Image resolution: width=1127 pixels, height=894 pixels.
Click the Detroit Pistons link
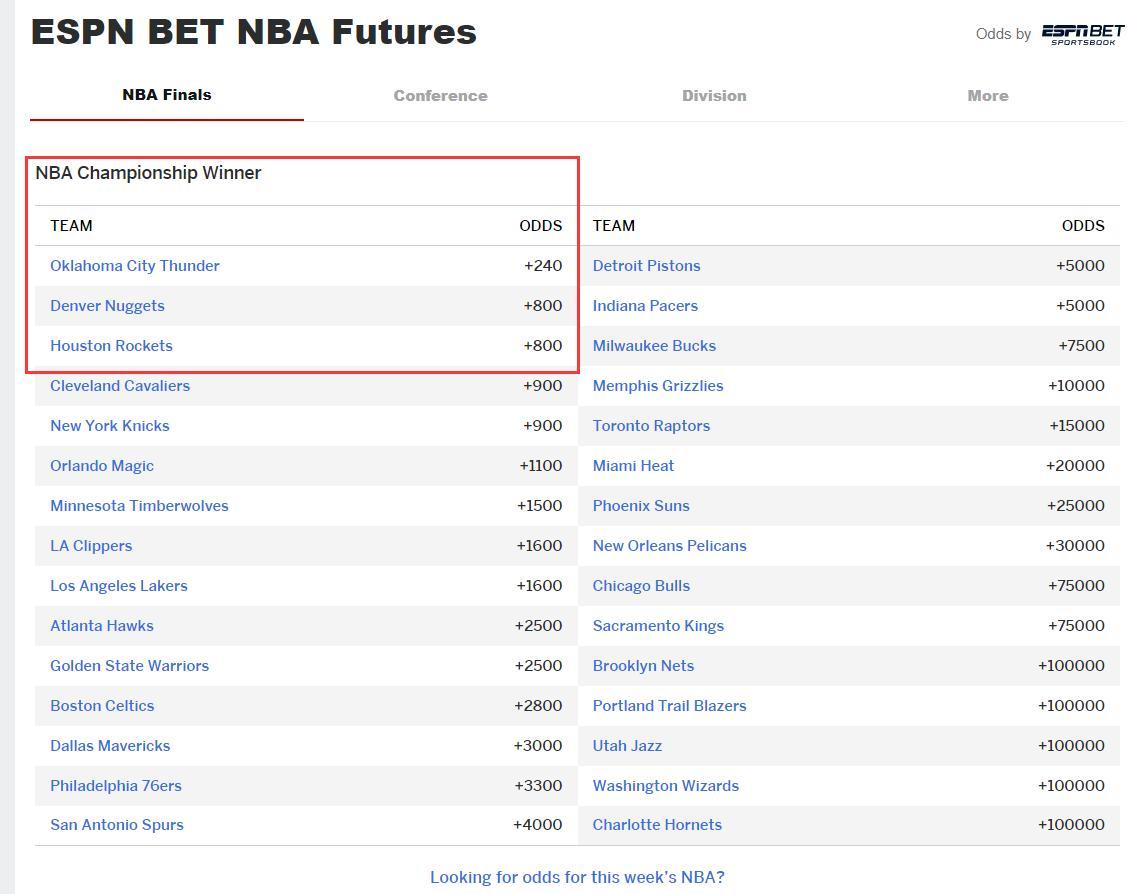(x=646, y=266)
